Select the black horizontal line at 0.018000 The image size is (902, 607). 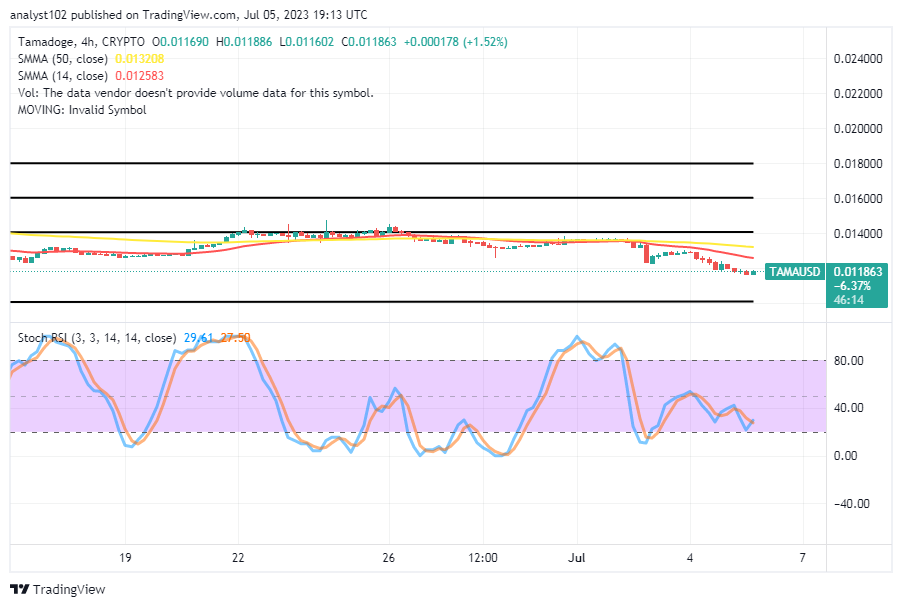[x=382, y=163]
